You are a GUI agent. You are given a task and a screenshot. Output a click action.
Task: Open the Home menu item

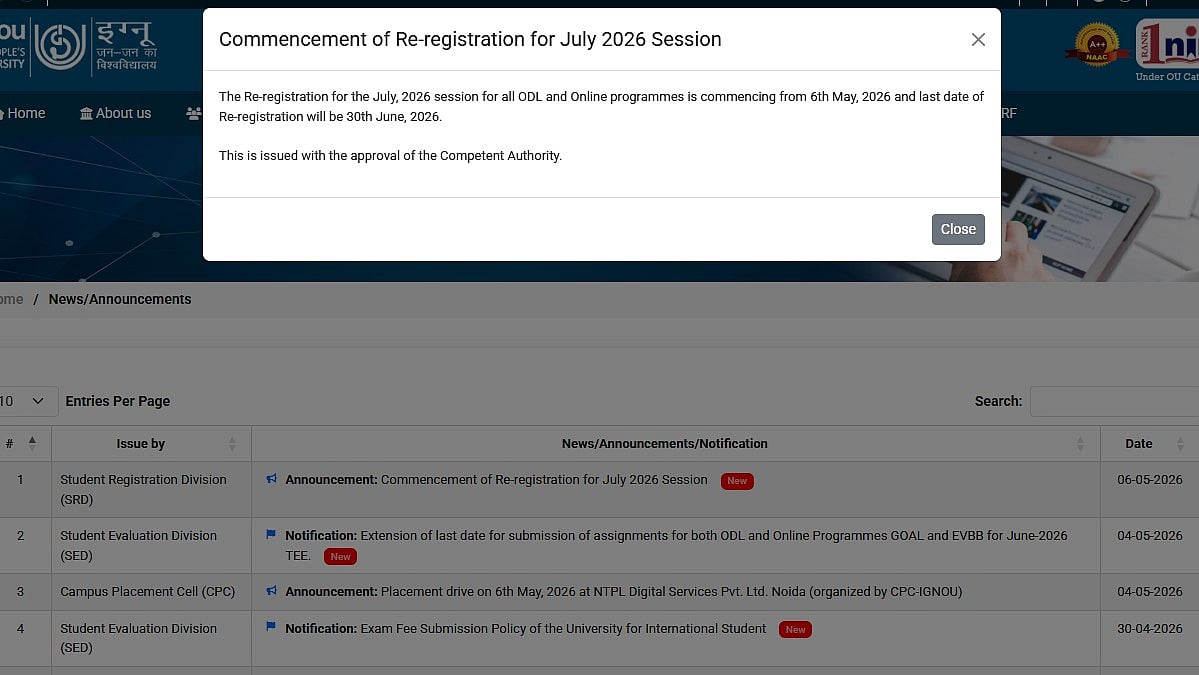tap(23, 113)
